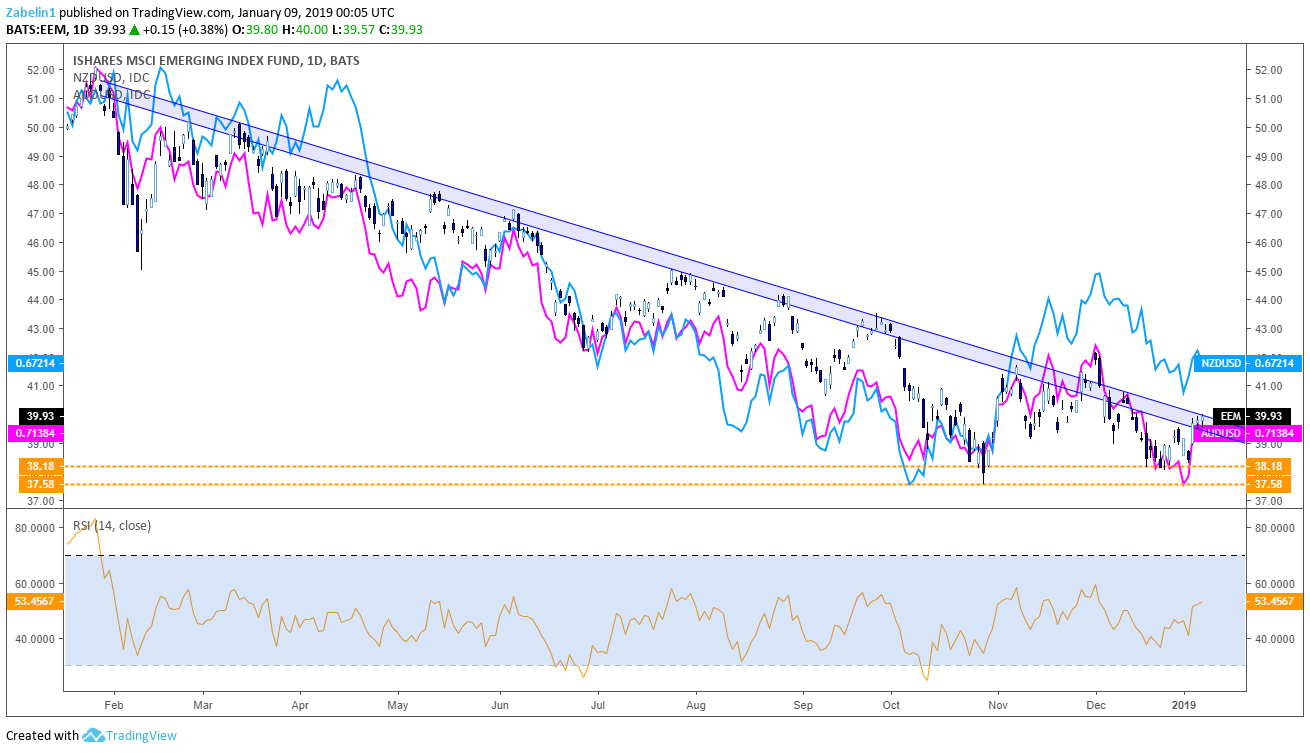Click the Oct label on the time axis
This screenshot has height=753, width=1310.
[x=893, y=703]
